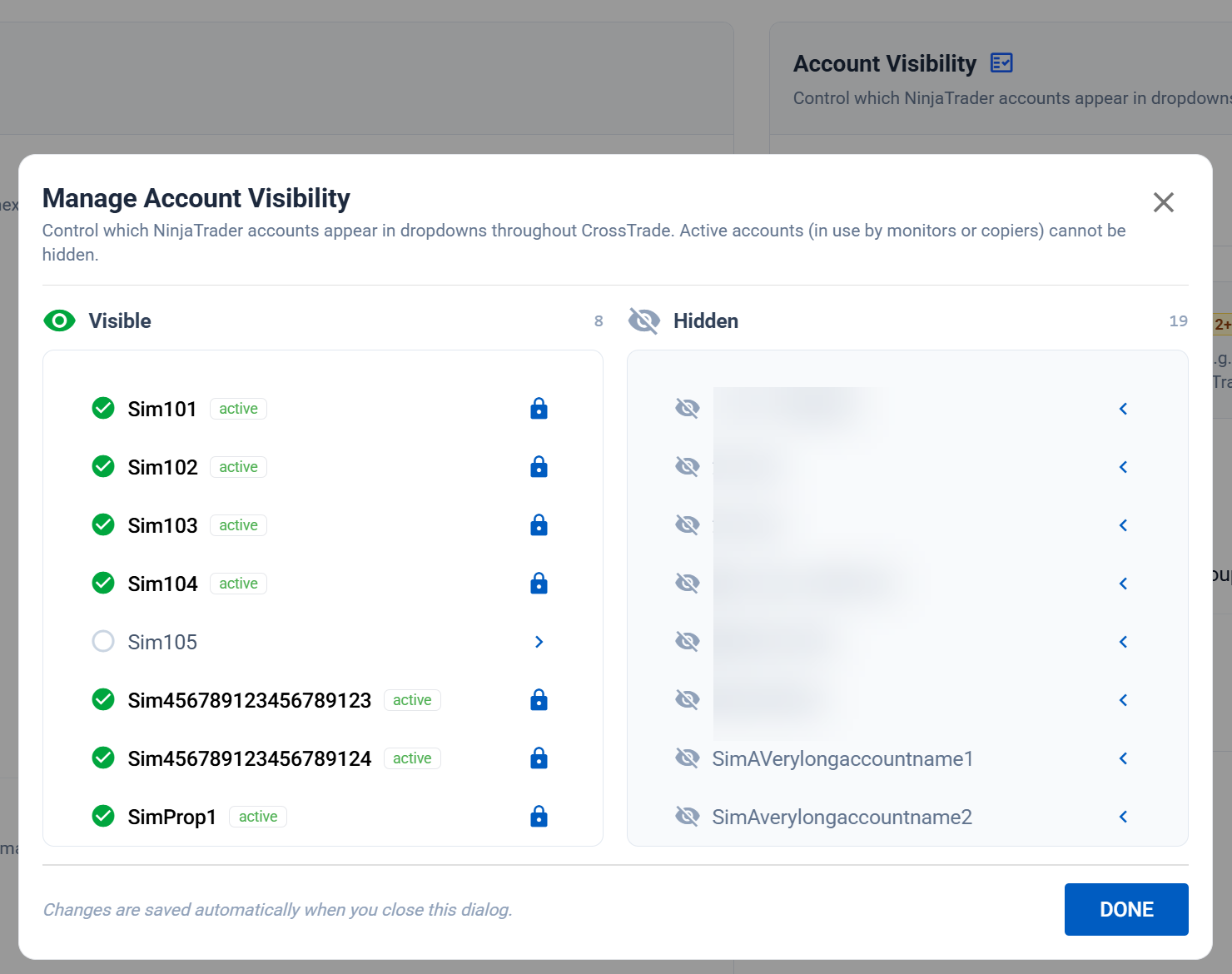Click the eye icon beside the Visible header

(x=59, y=321)
